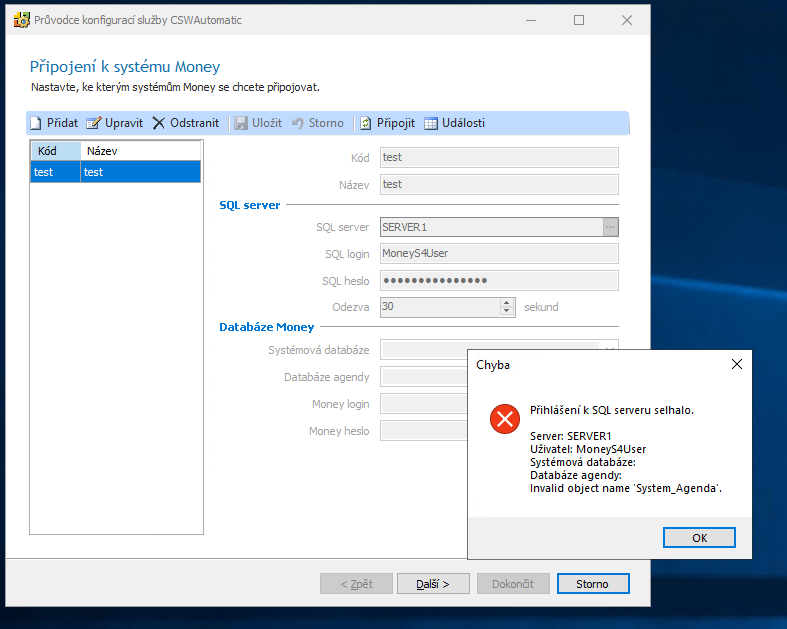This screenshot has width=787, height=629.
Task: Click the Připojit (connect) toolbar icon
Action: (x=366, y=123)
